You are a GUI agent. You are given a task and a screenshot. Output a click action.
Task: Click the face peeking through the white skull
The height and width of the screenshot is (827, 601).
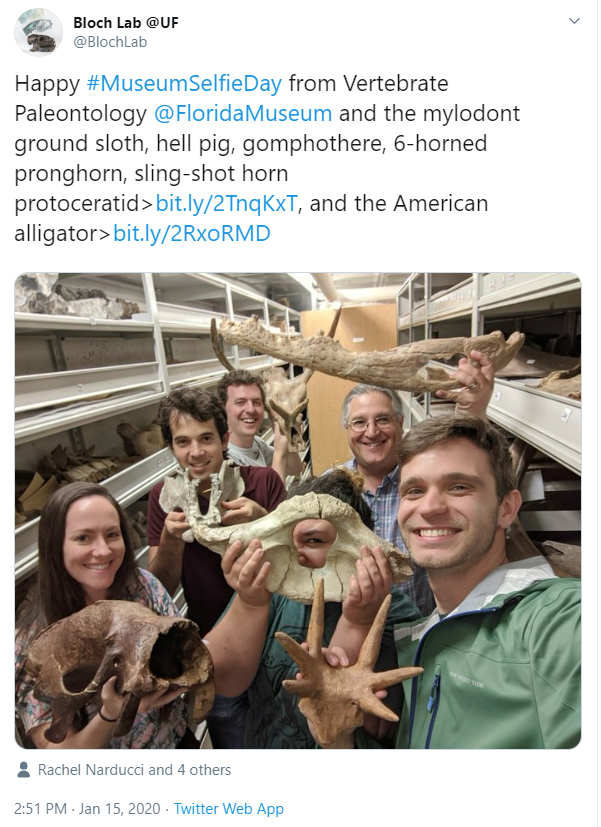pyautogui.click(x=315, y=543)
